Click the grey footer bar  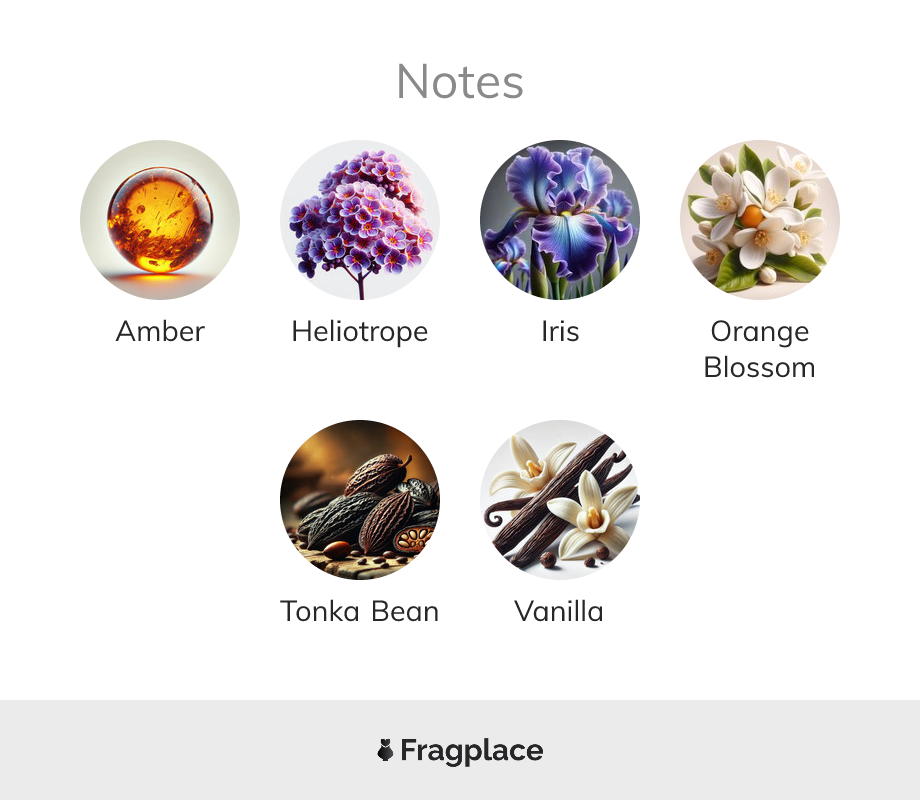click(x=460, y=750)
